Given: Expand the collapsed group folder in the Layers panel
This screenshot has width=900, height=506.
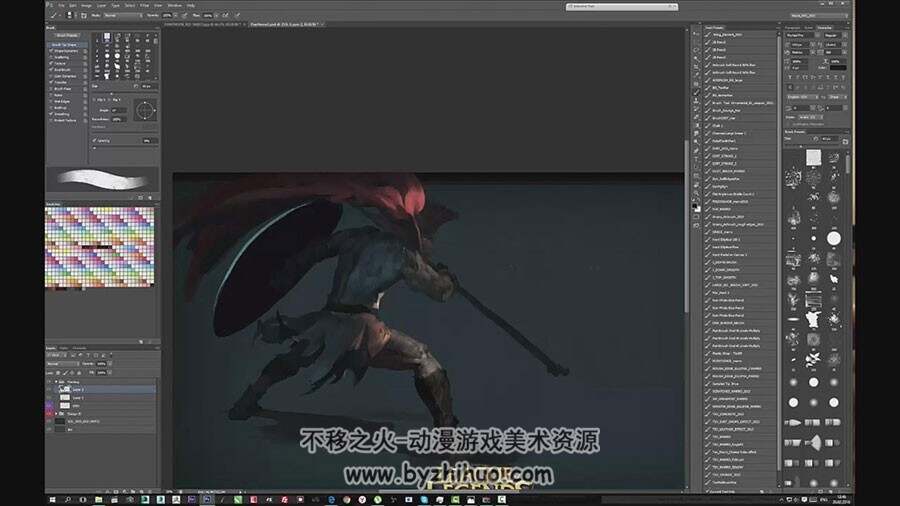Looking at the screenshot, I should point(56,414).
